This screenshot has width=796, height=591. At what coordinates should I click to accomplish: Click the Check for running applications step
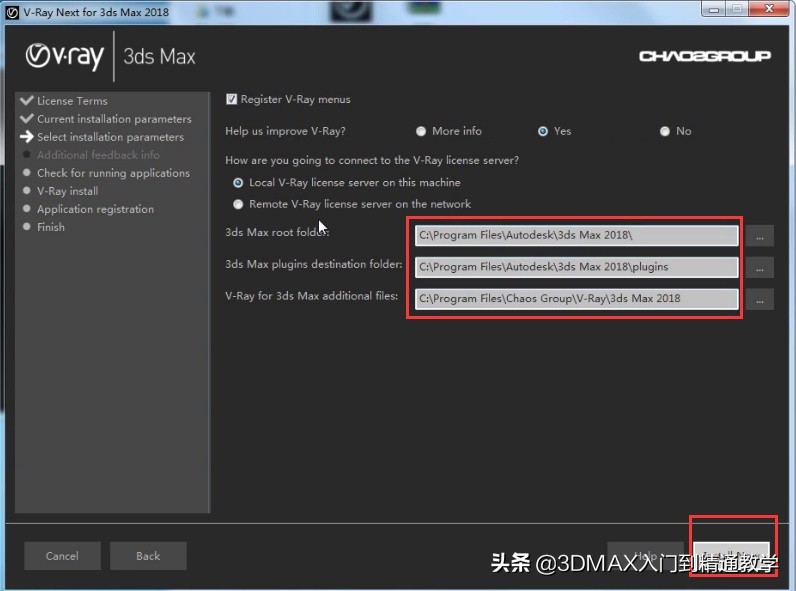113,173
